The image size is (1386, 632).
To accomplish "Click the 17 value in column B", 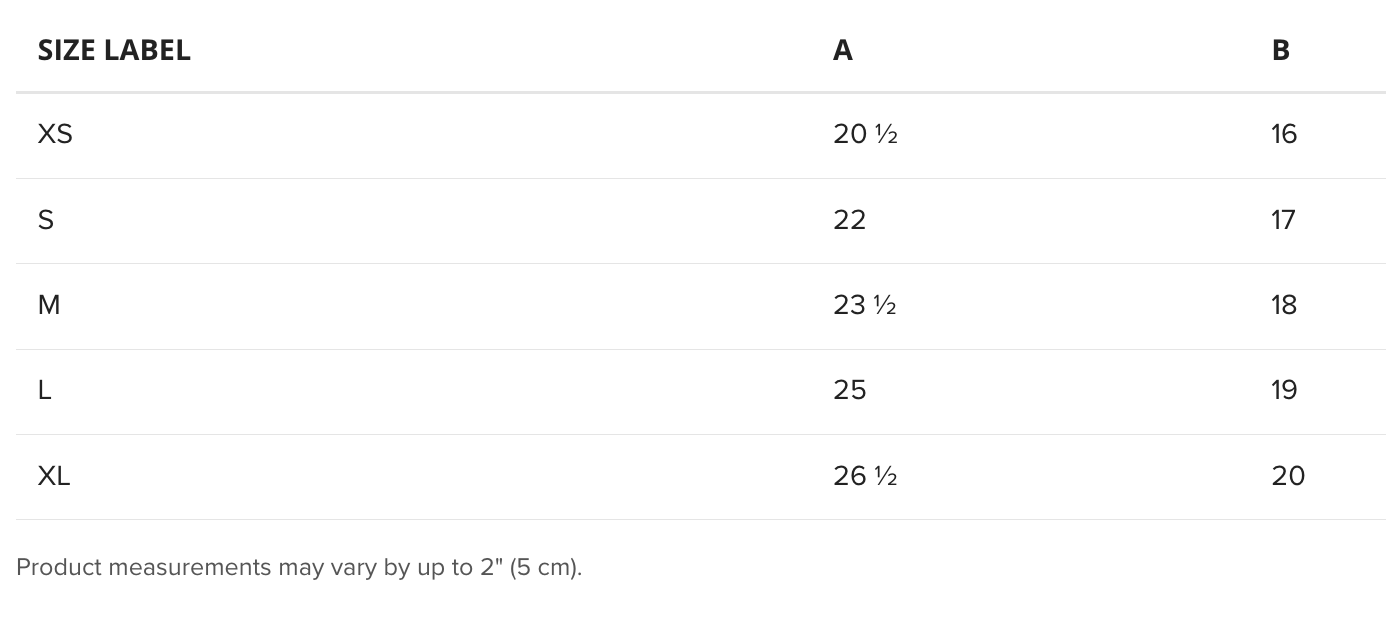I will click(1284, 220).
